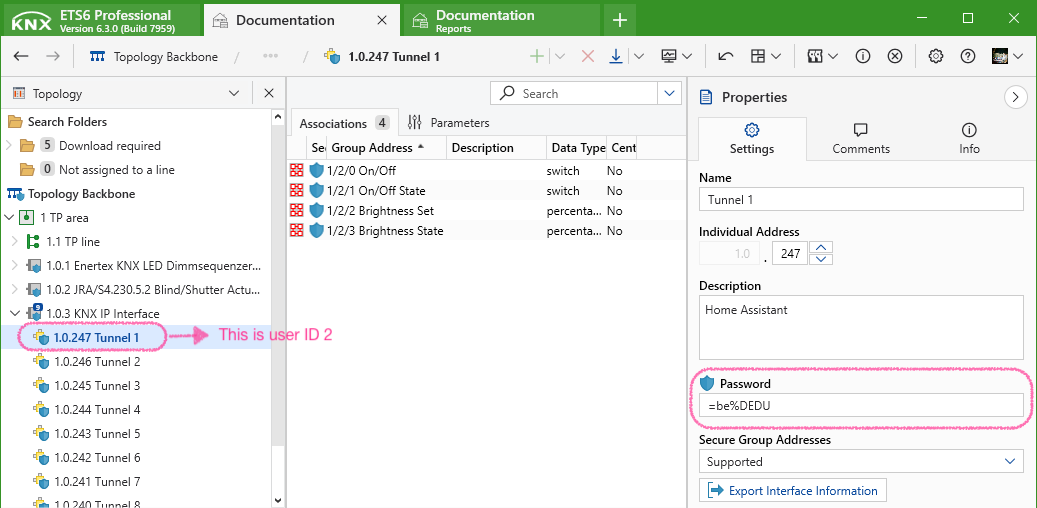Click the blue Download arrow icon
The height and width of the screenshot is (508, 1037).
click(616, 56)
